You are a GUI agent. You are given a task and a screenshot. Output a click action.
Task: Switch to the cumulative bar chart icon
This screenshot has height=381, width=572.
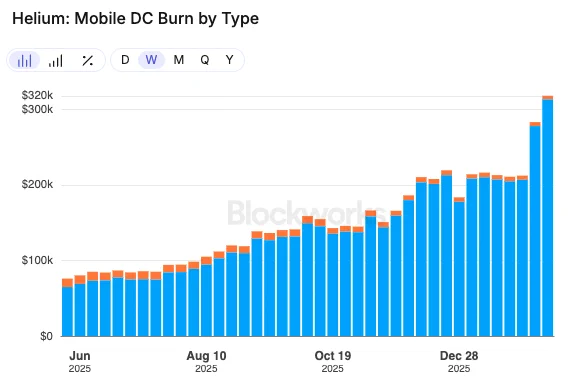click(55, 60)
